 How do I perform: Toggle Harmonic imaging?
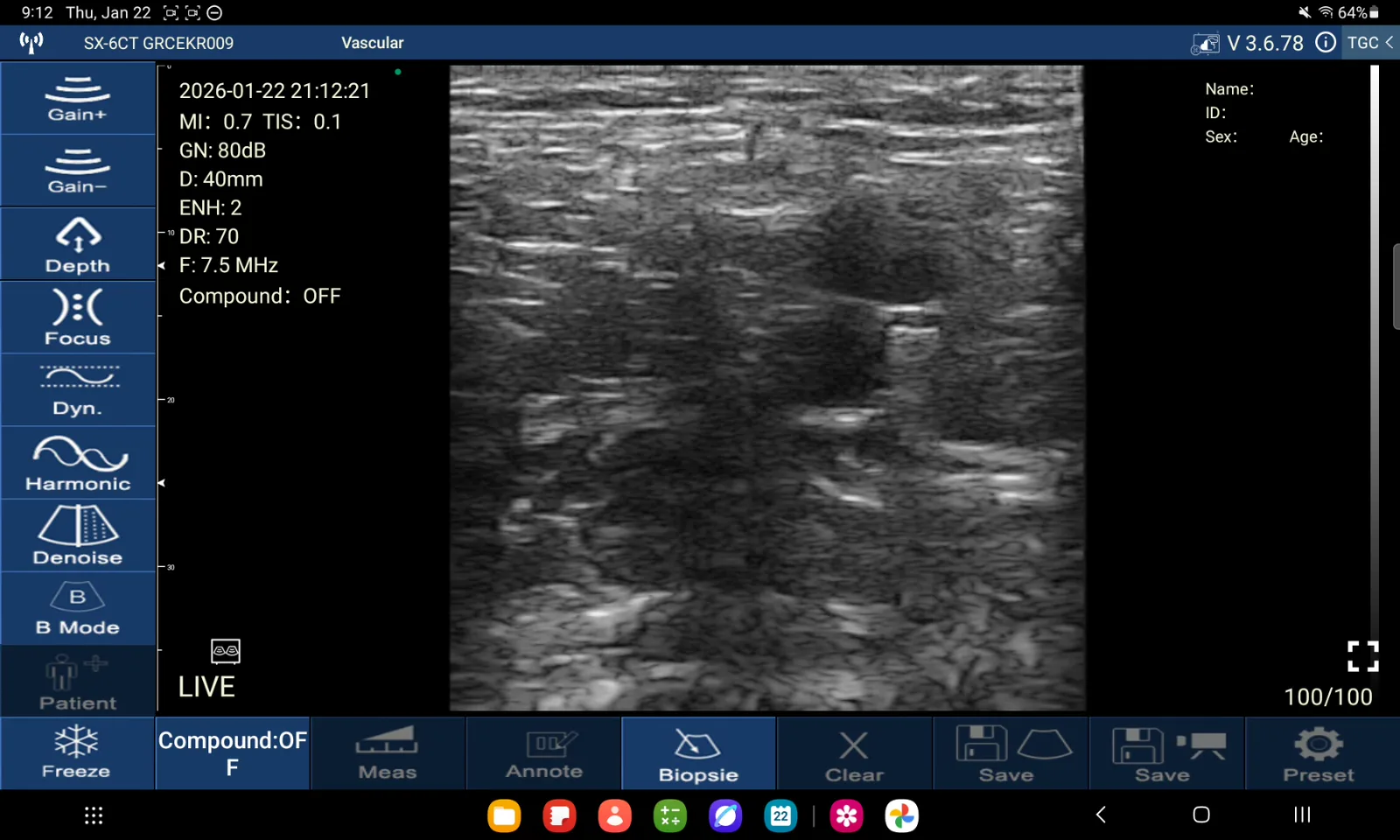coord(78,464)
